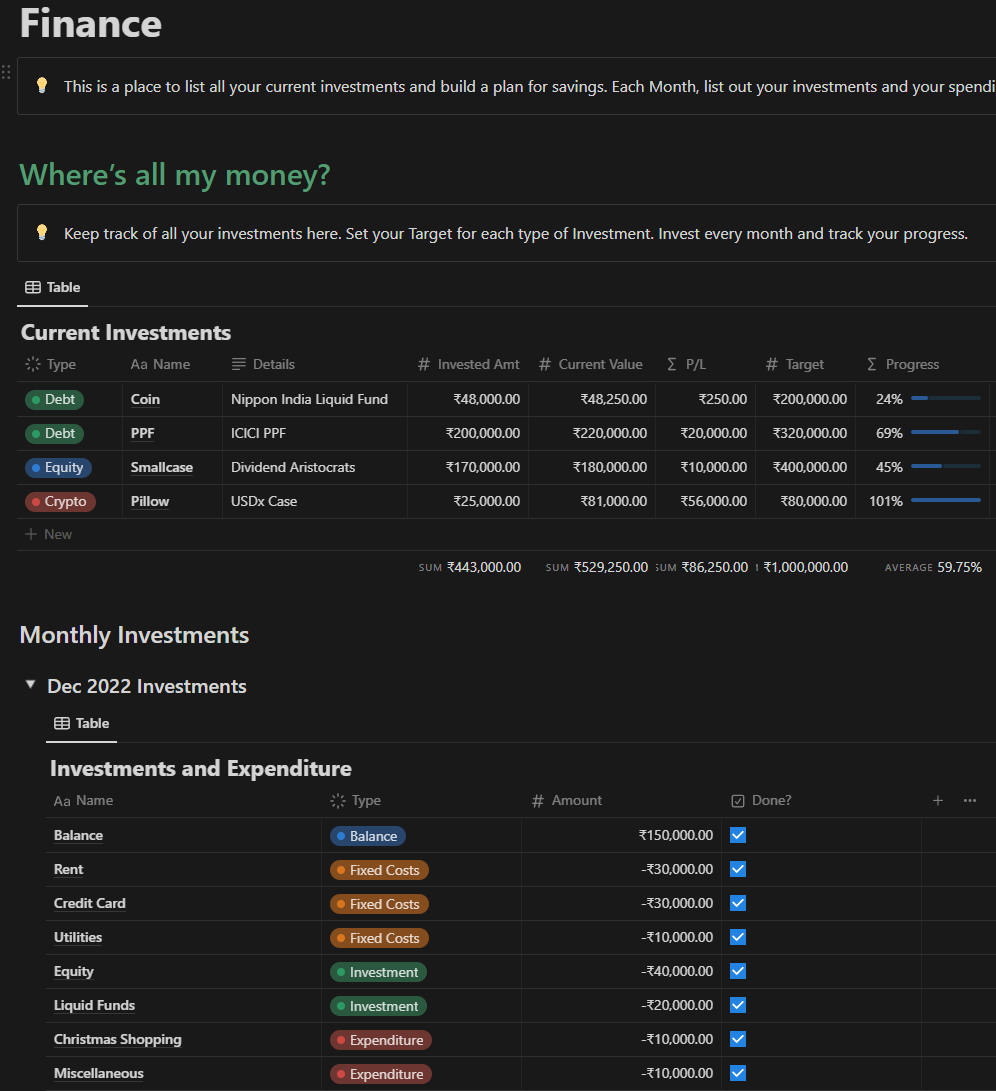This screenshot has height=1091, width=996.
Task: Click the Target column header
Action: tap(795, 364)
